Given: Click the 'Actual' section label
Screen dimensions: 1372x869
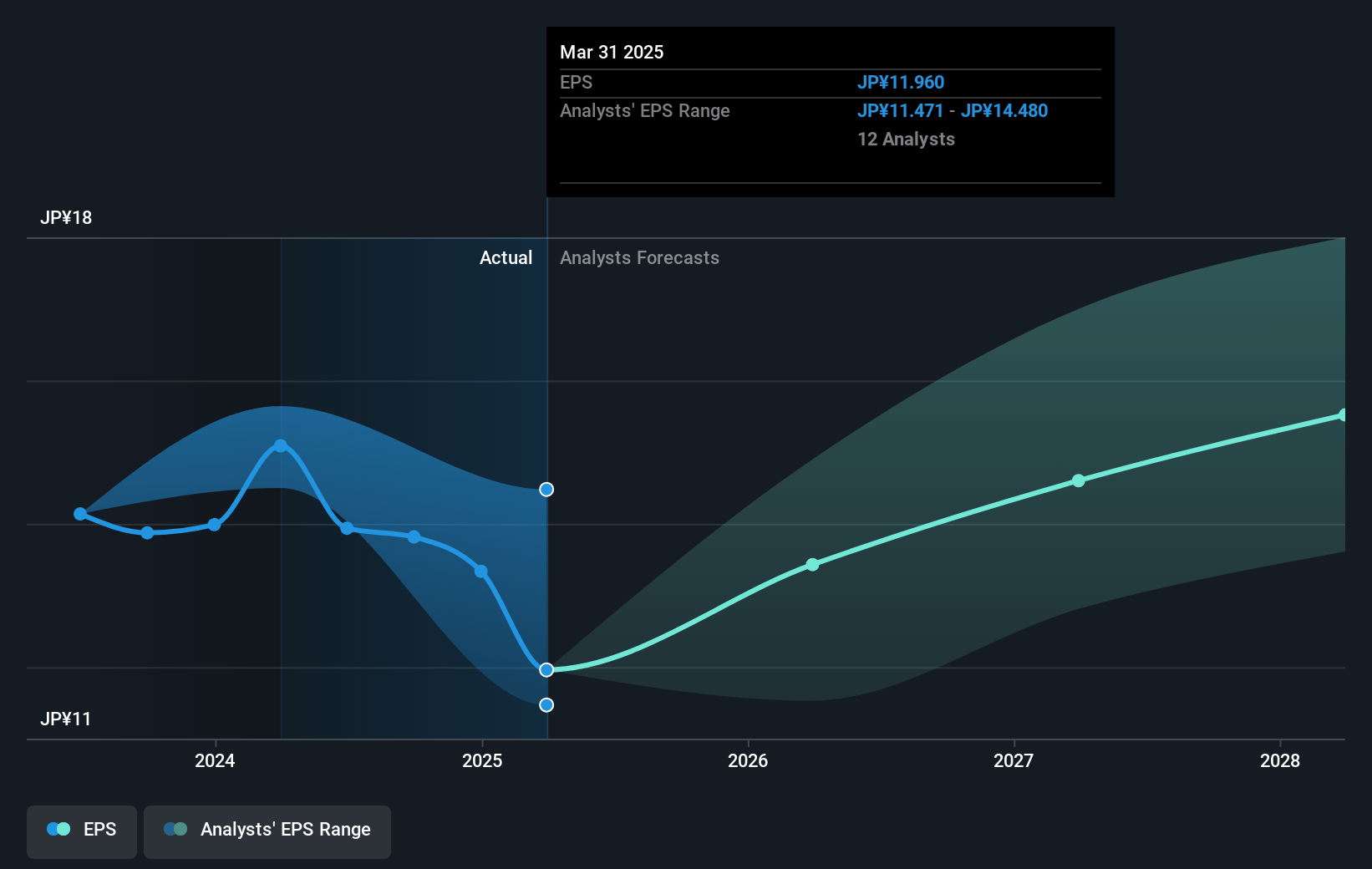Looking at the screenshot, I should [x=506, y=258].
